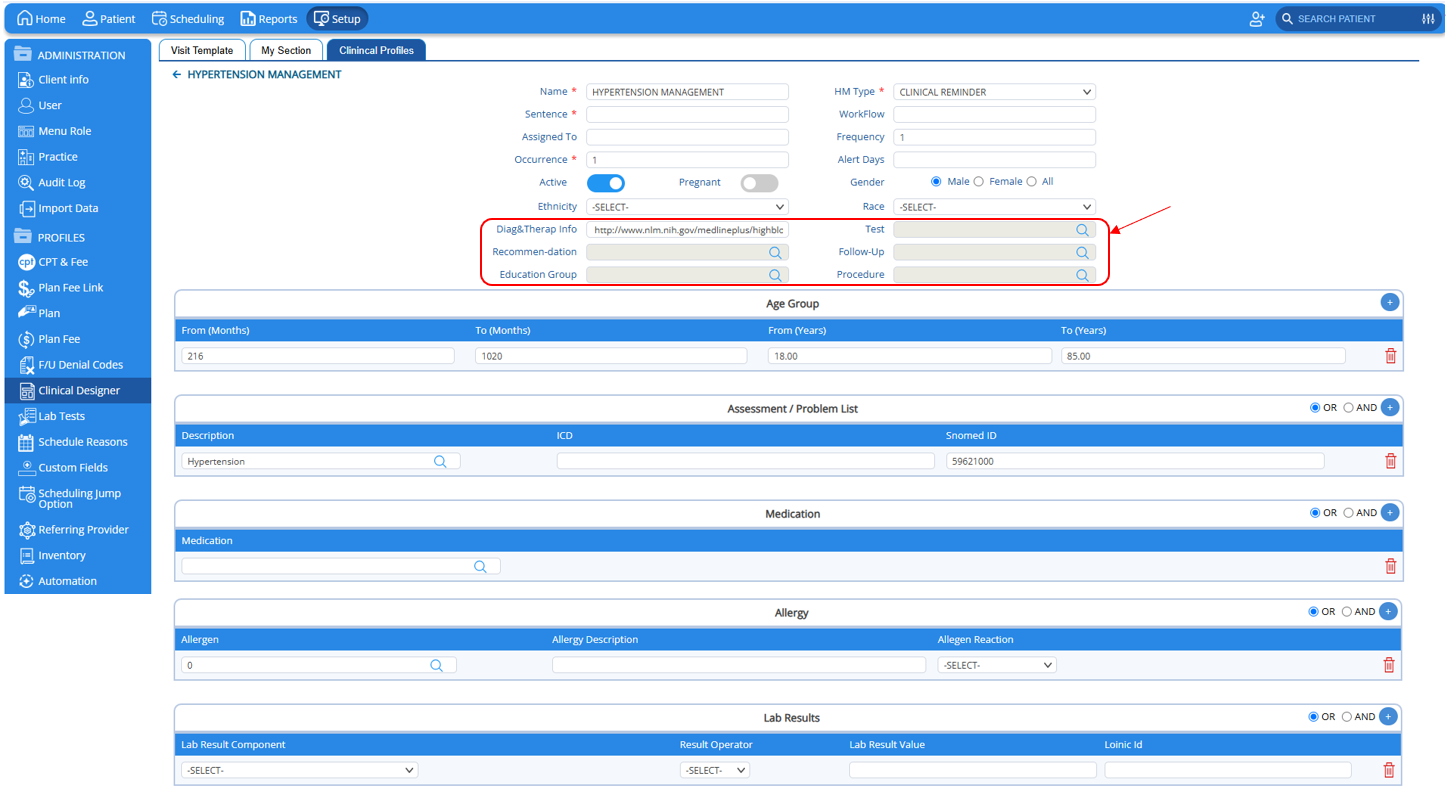Open Home menu

point(41,19)
